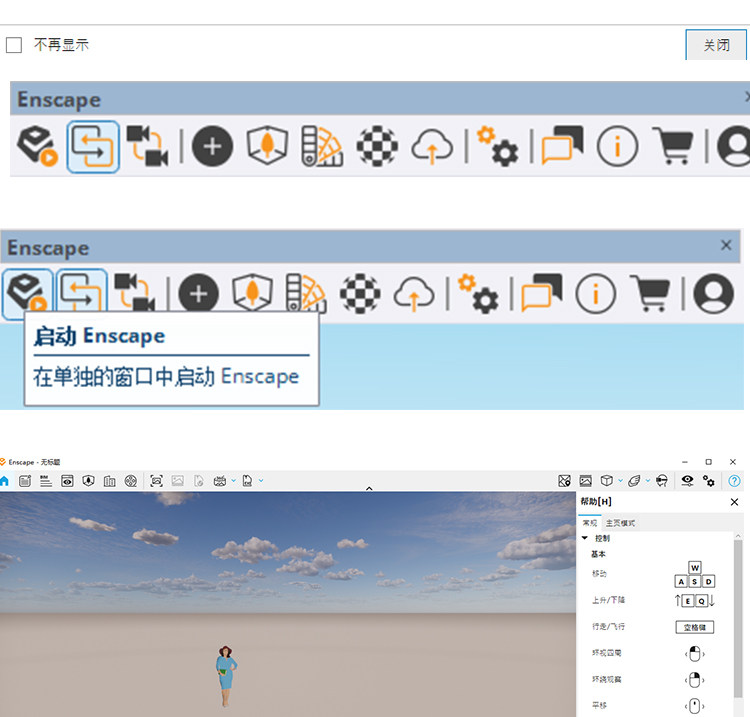The image size is (750, 717).
Task: Open the Account profile icon in lower toolbar
Action: pyautogui.click(x=714, y=294)
